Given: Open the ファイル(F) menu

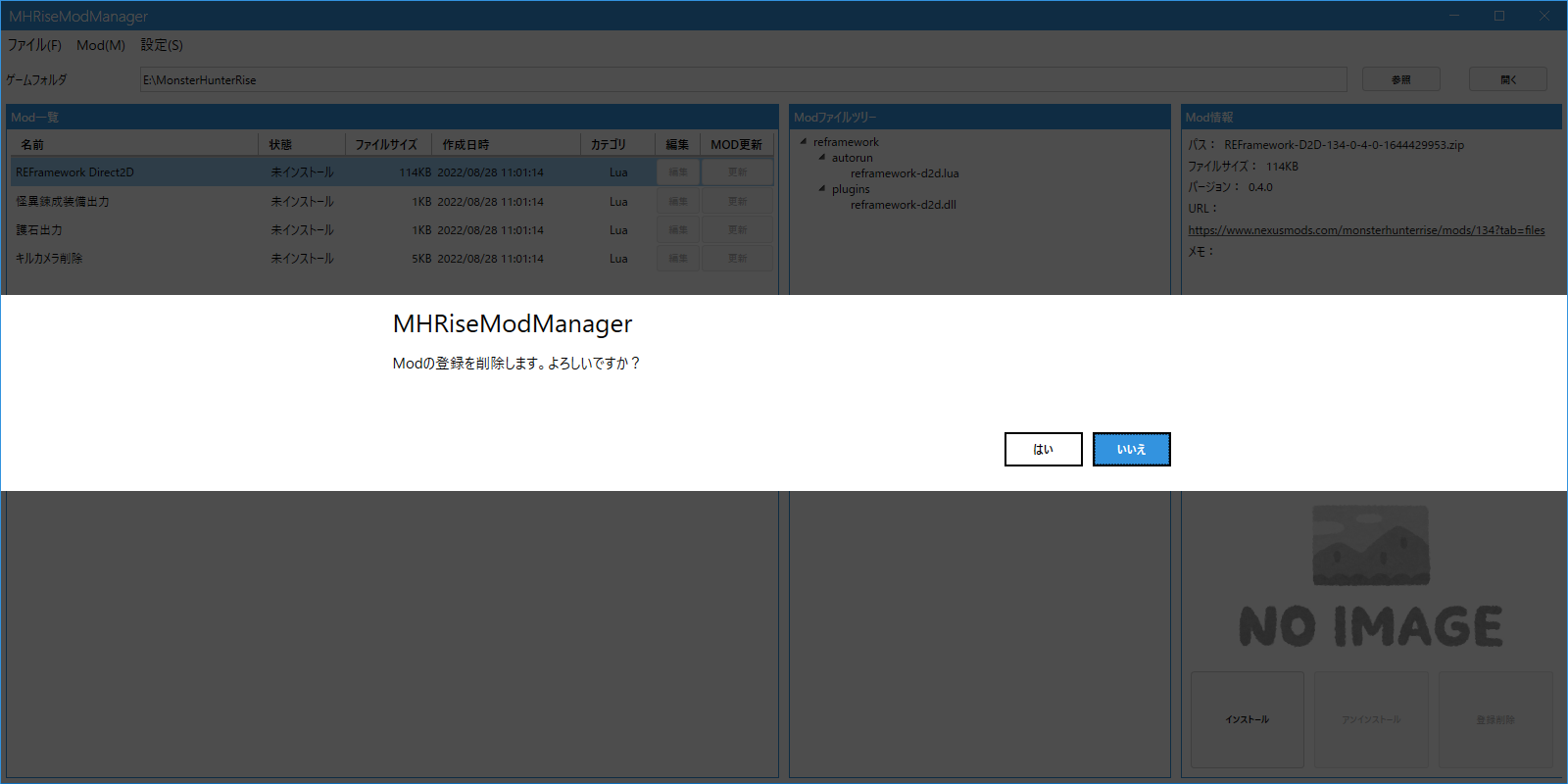Looking at the screenshot, I should point(34,45).
